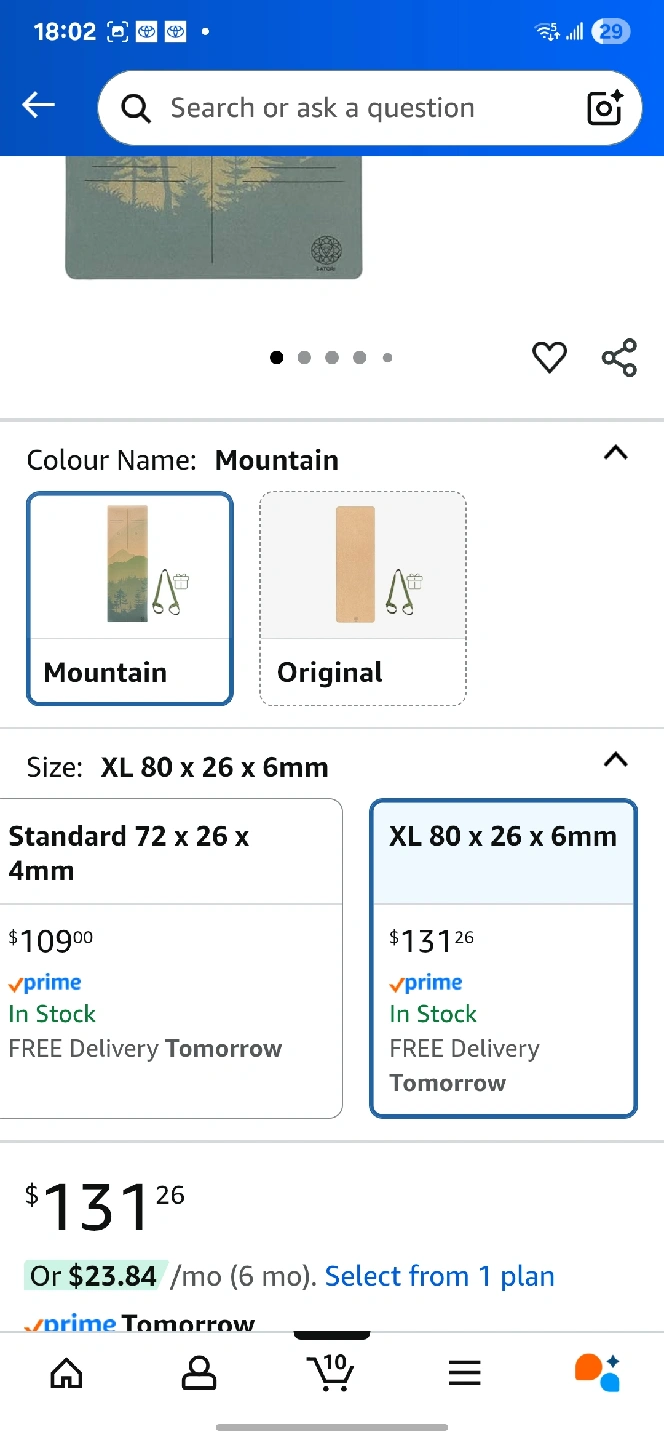Collapse the Size section chevron
664x1440 pixels.
(616, 760)
